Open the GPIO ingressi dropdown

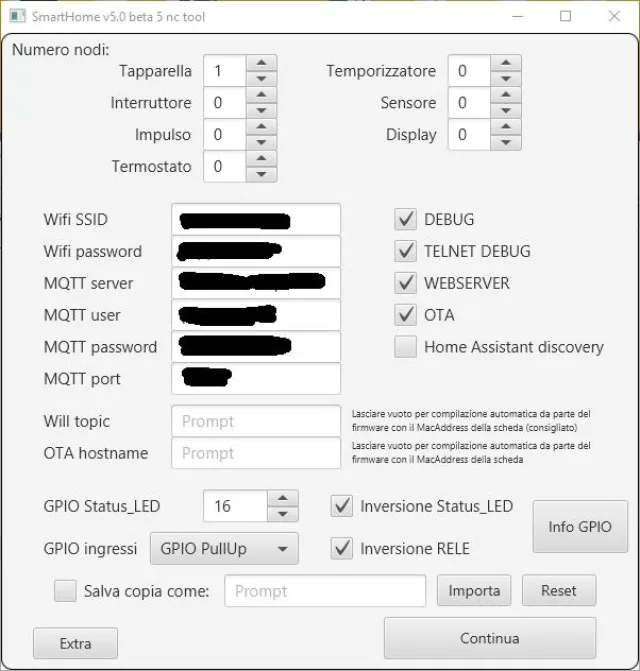[224, 549]
